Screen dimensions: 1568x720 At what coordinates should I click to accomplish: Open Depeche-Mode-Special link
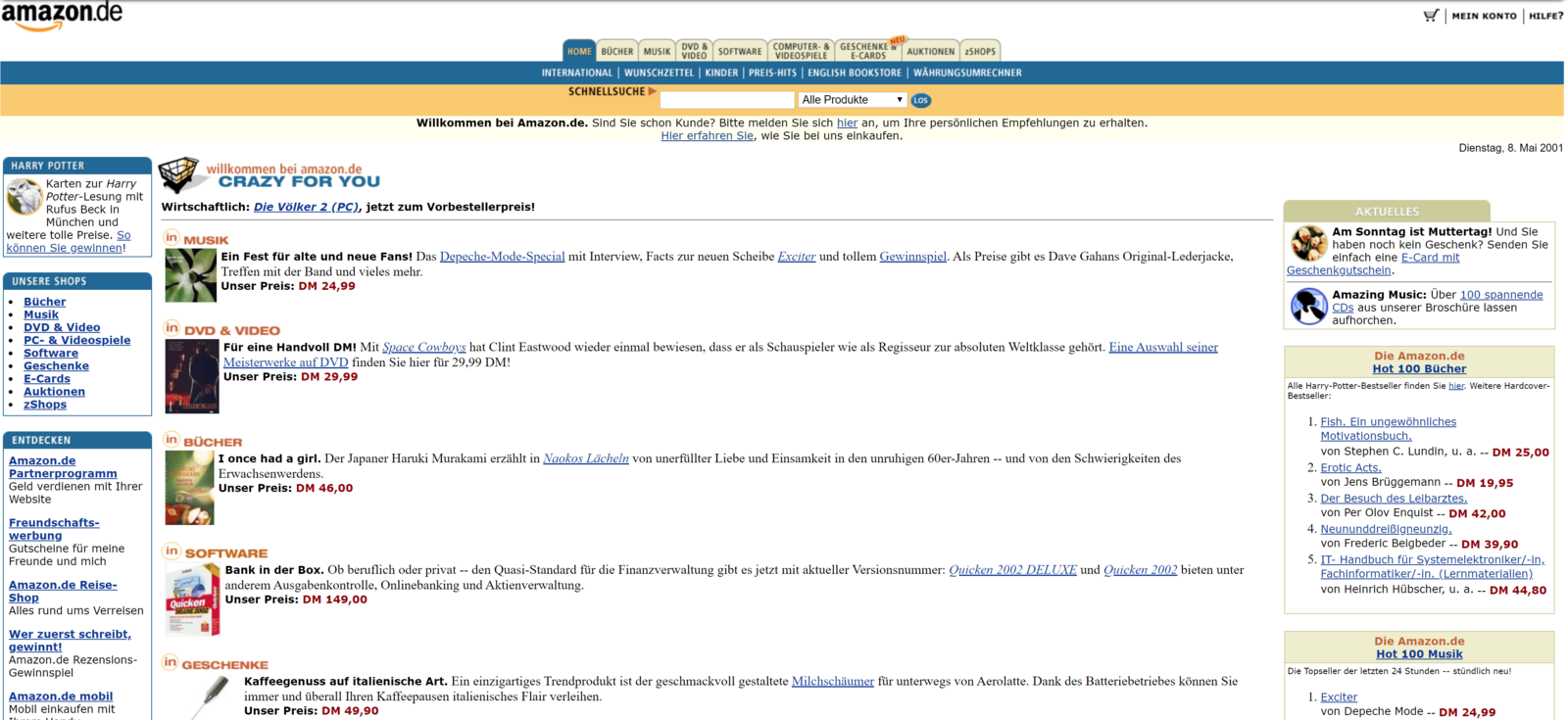coord(502,257)
